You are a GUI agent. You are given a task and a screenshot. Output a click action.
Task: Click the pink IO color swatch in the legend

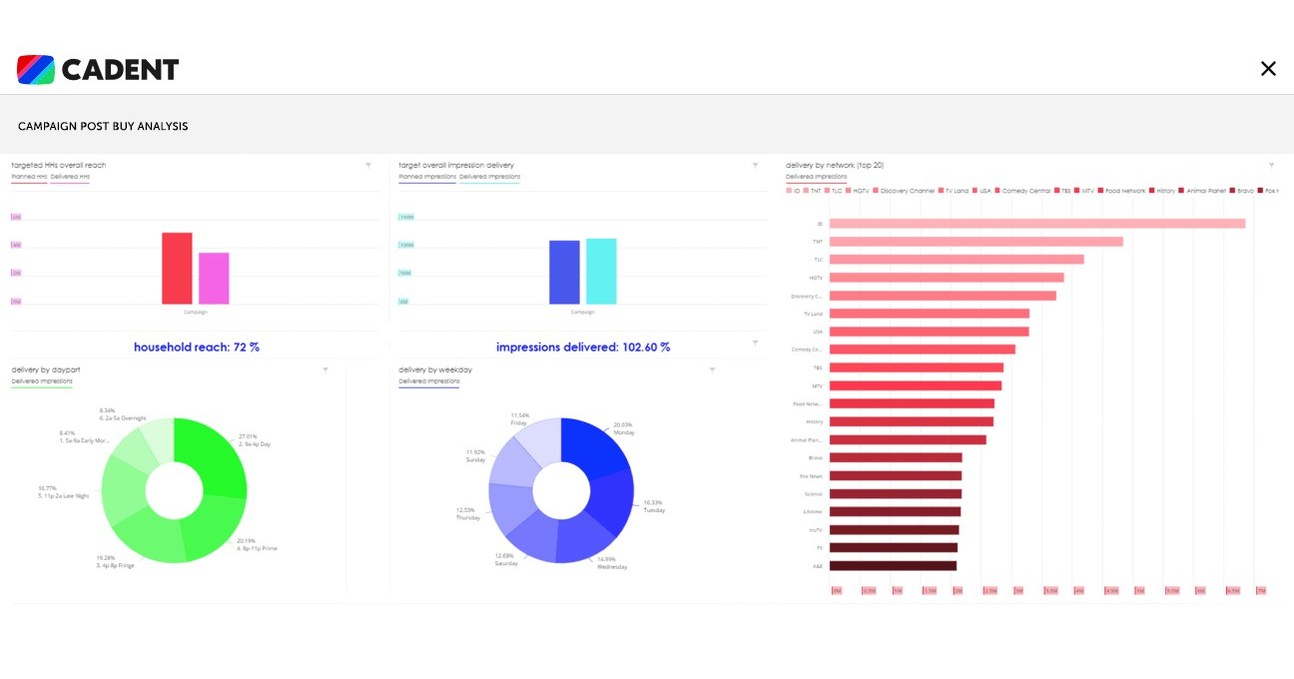click(789, 188)
